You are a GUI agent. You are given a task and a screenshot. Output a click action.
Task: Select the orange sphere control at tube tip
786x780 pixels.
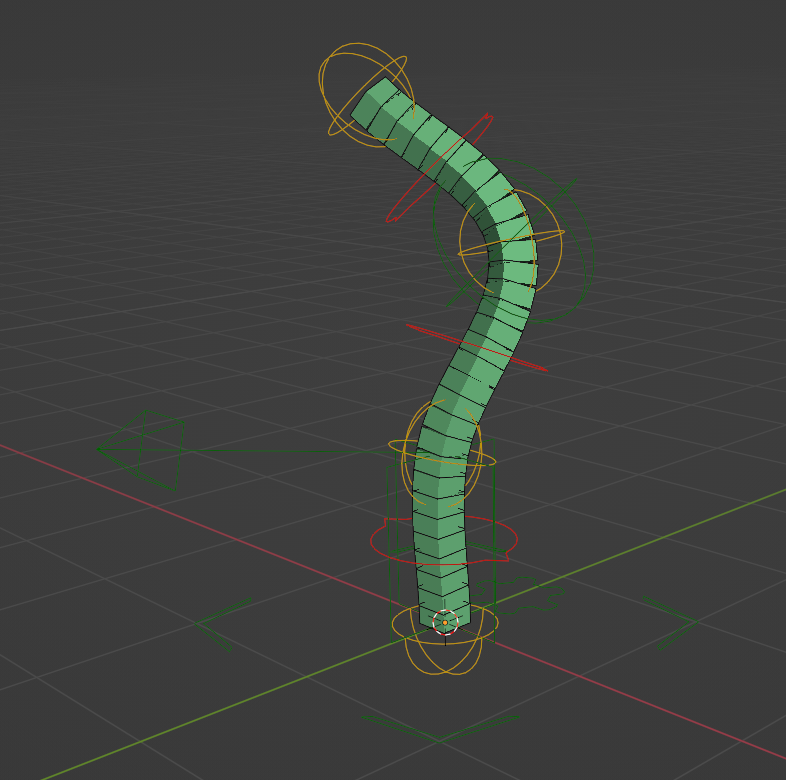[366, 95]
